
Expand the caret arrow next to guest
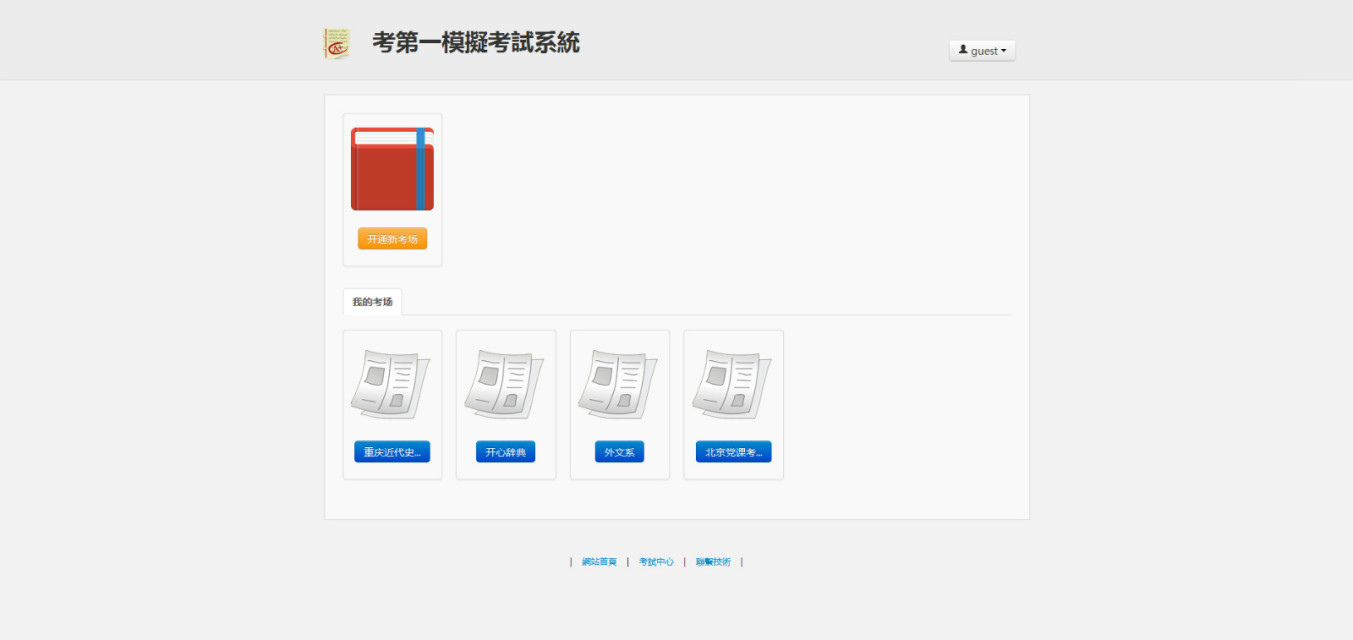[1003, 51]
